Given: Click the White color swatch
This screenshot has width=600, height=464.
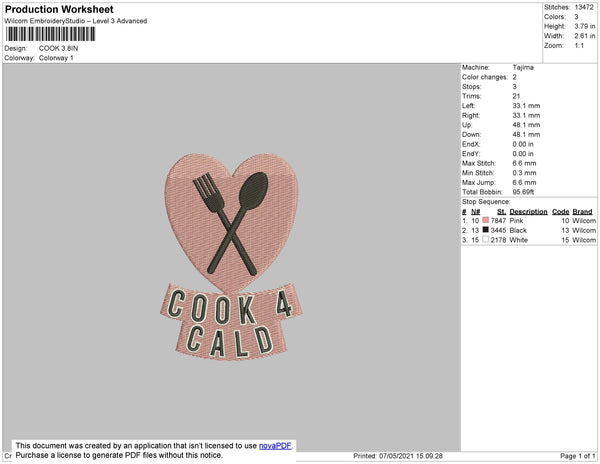Looking at the screenshot, I should [x=486, y=239].
